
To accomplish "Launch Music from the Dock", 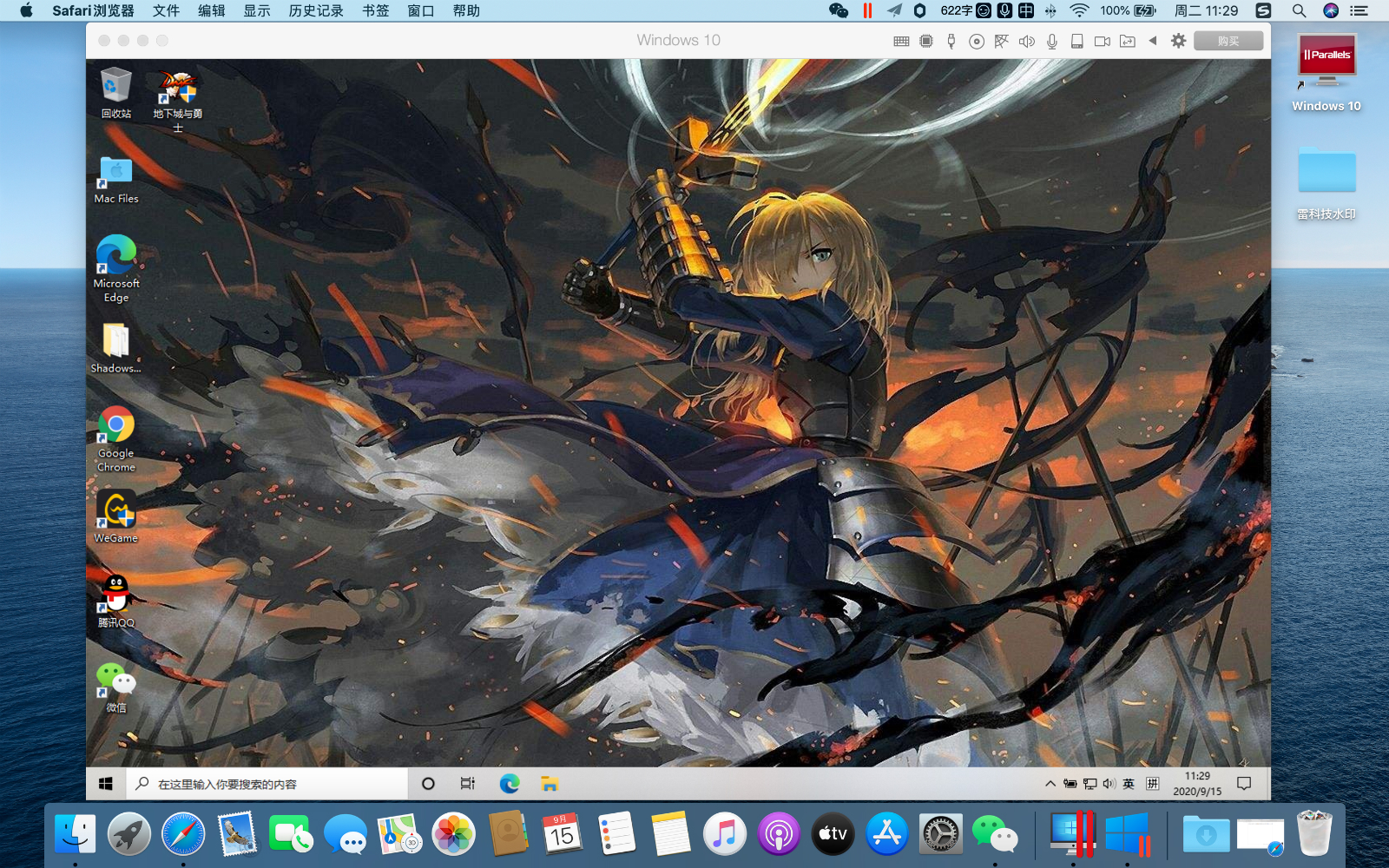I will tap(724, 834).
